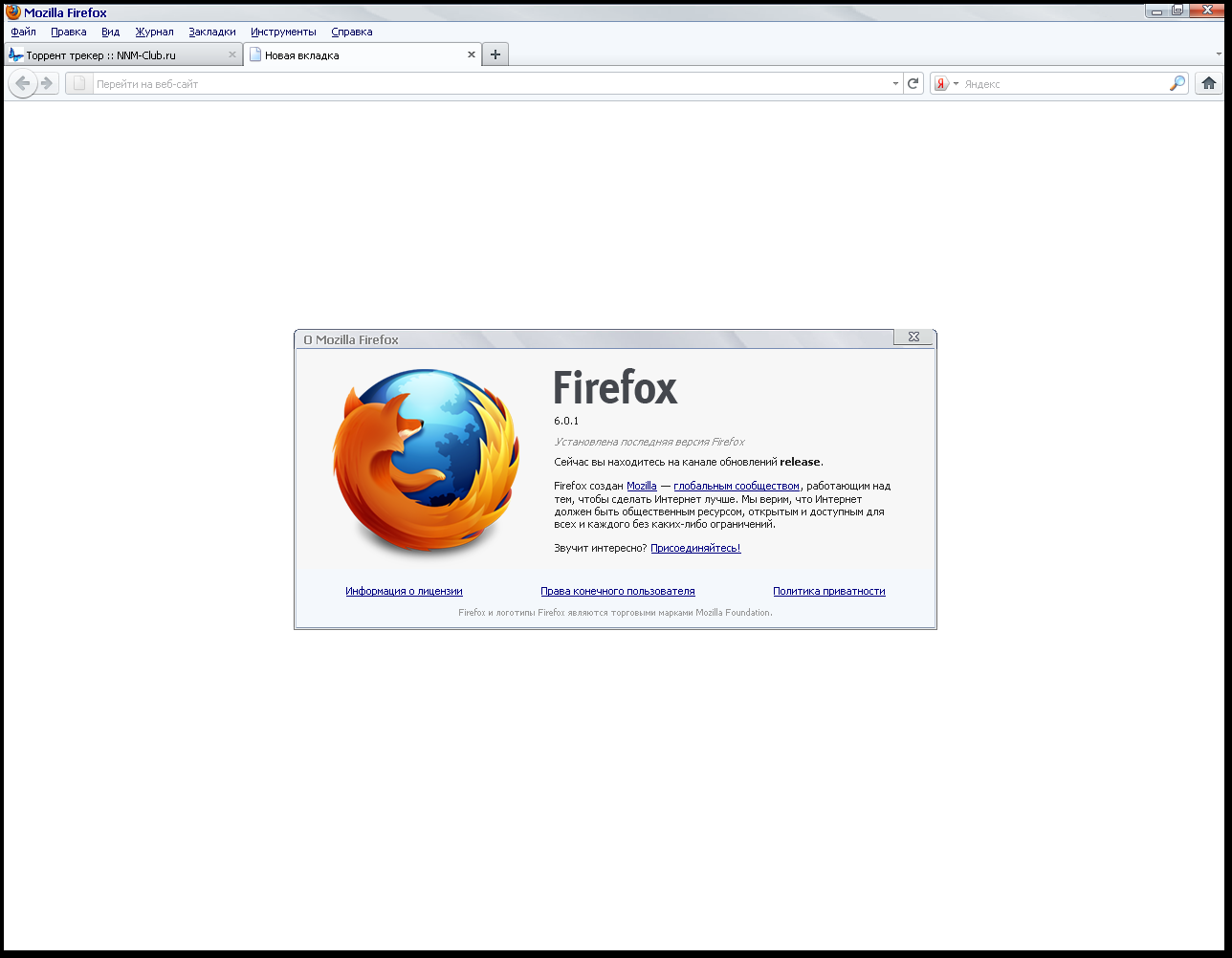Restore down the Firefox browser window
Screen dimensions: 1232x958
click(x=1177, y=11)
